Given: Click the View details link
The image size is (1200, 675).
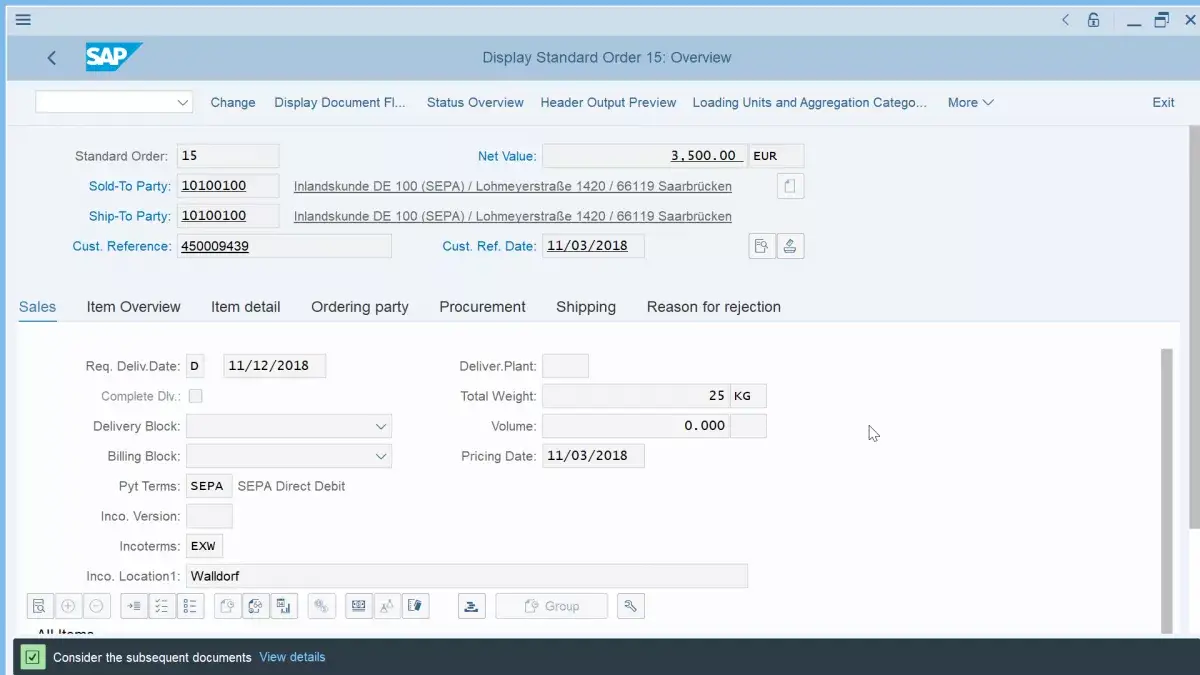Looking at the screenshot, I should pos(292,657).
